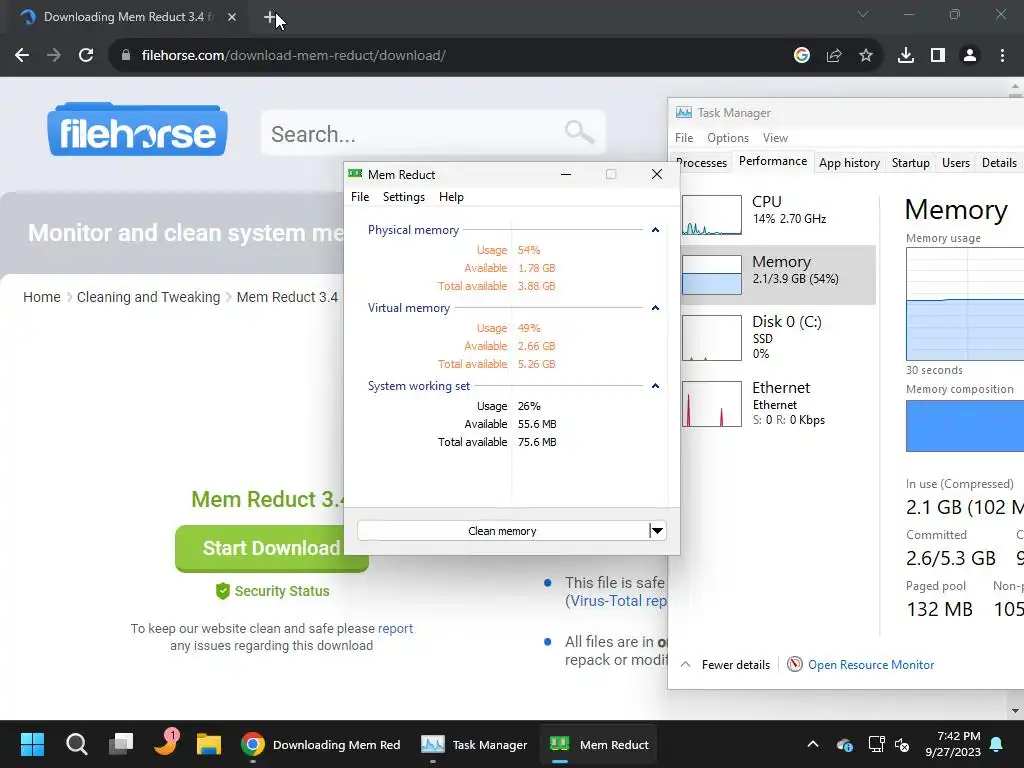The width and height of the screenshot is (1024, 768).
Task: Select Ethernet performance item
Action: [777, 403]
